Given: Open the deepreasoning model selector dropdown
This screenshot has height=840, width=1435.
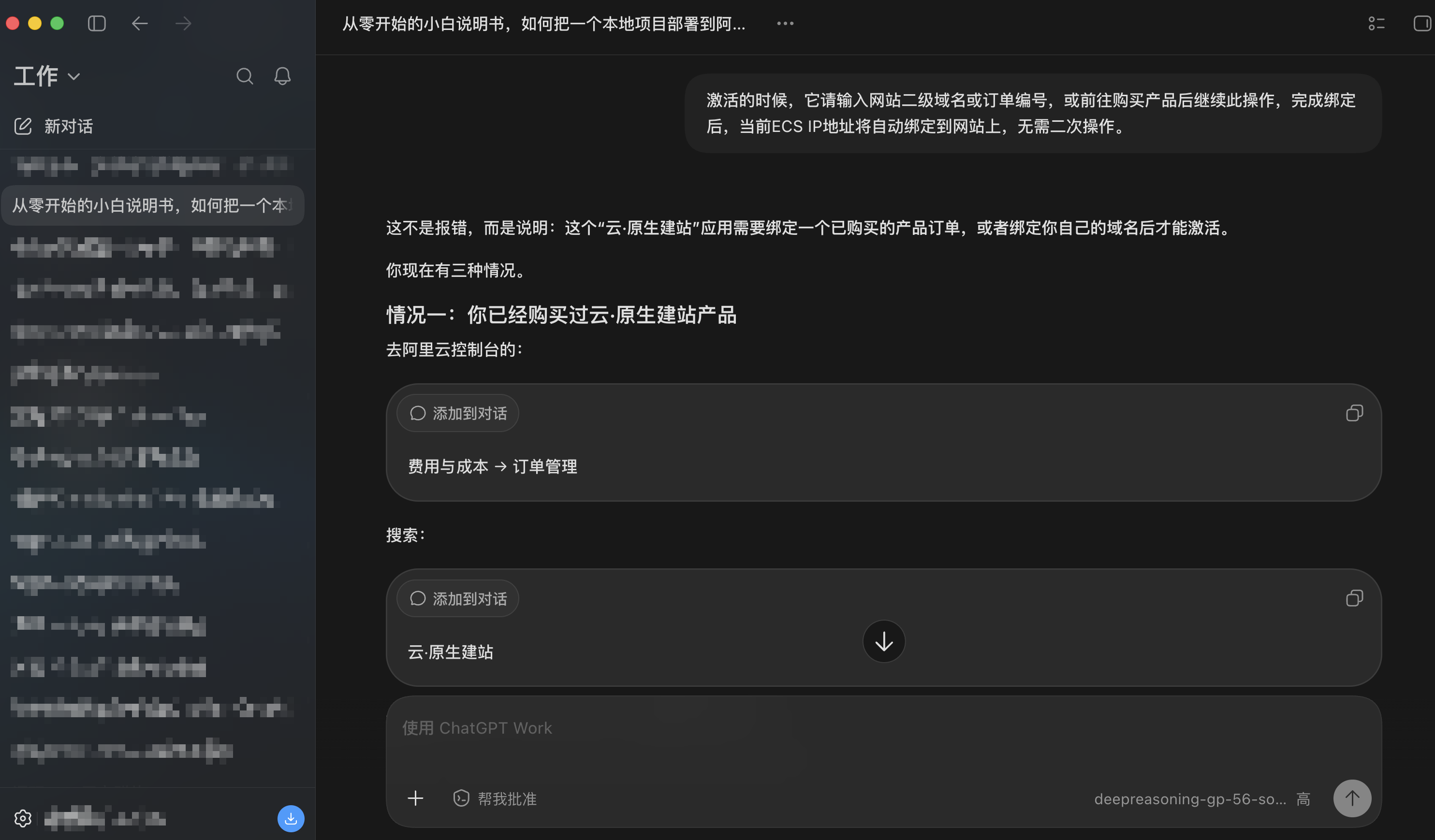Looking at the screenshot, I should coord(1201,799).
